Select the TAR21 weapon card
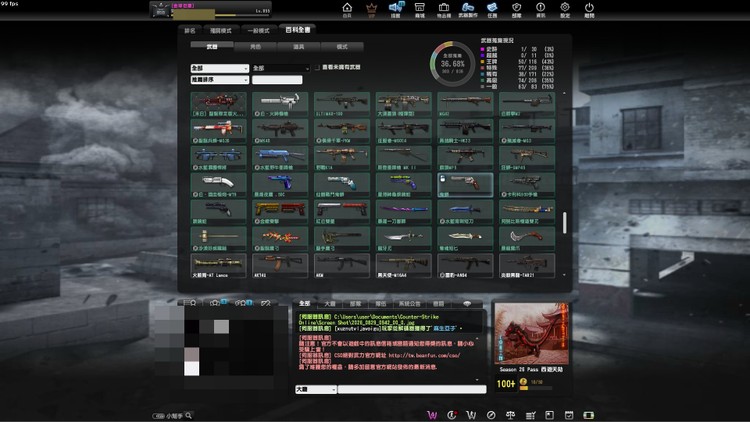Image resolution: width=750 pixels, height=422 pixels. click(527, 266)
